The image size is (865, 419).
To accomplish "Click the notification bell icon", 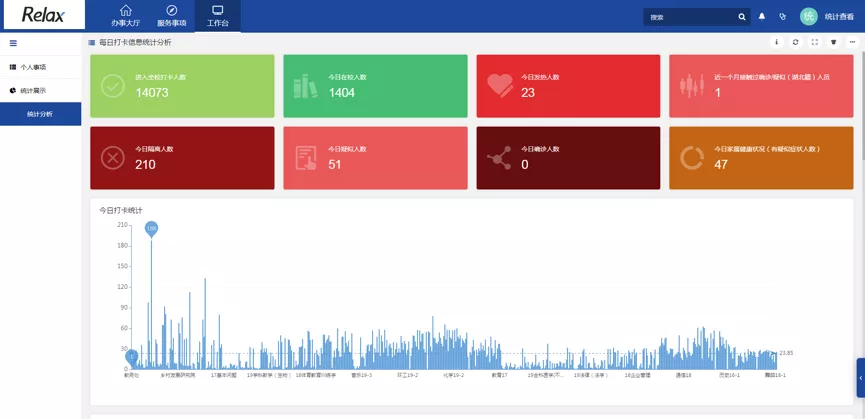I will coord(762,17).
